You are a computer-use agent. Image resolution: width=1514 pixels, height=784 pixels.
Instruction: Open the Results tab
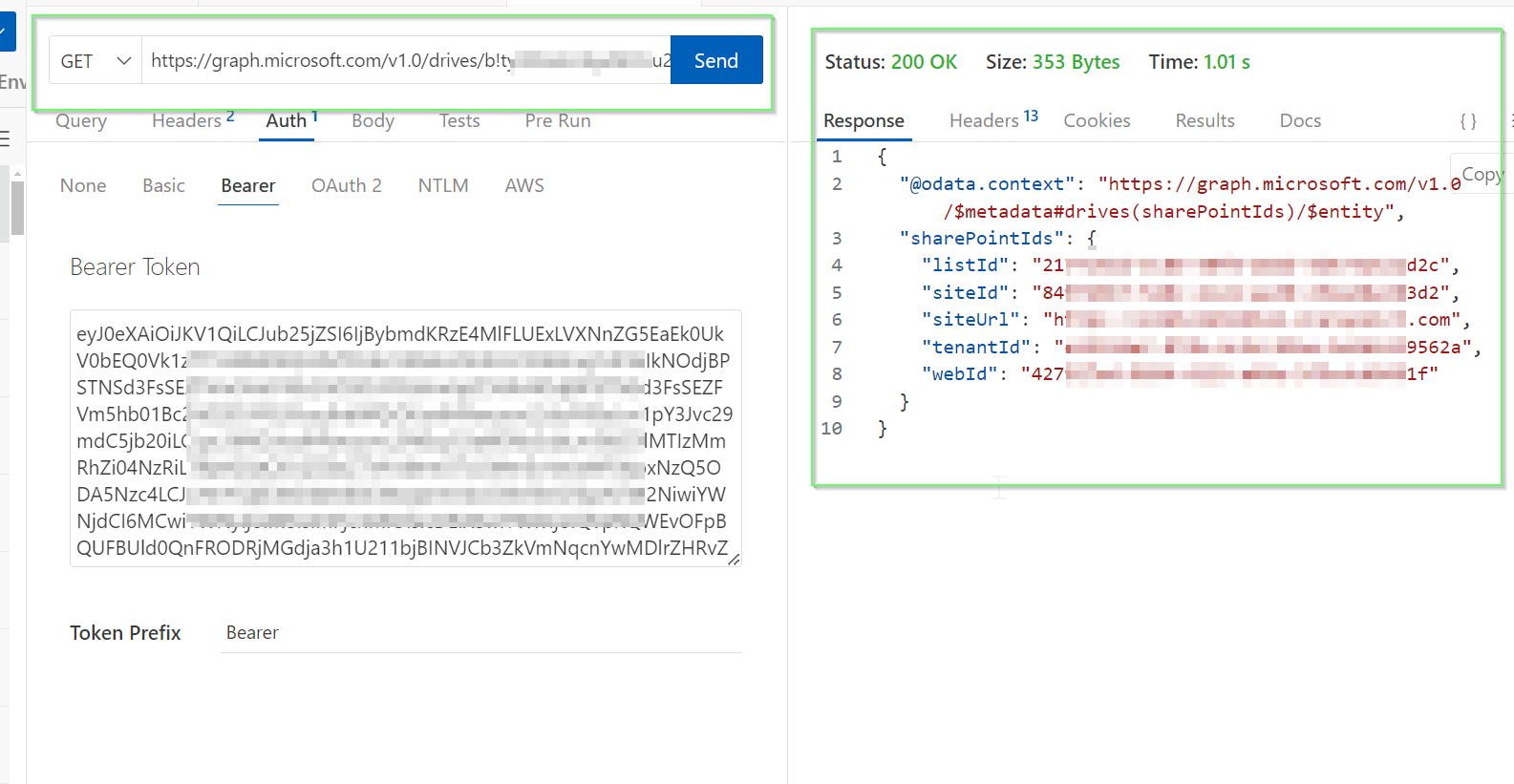point(1205,121)
